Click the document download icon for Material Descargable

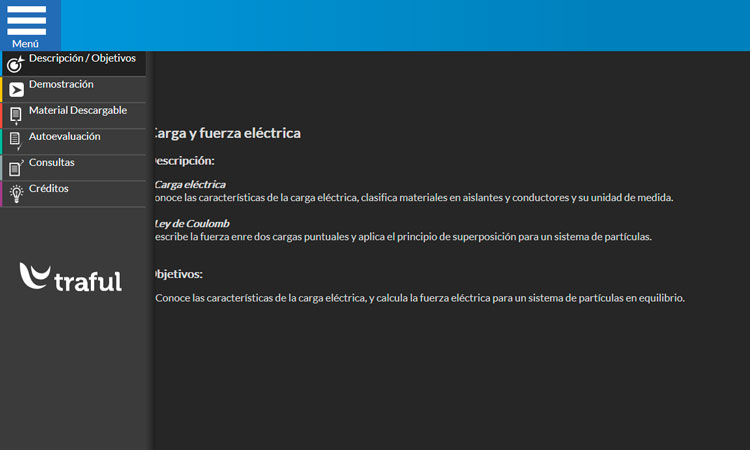tap(16, 116)
